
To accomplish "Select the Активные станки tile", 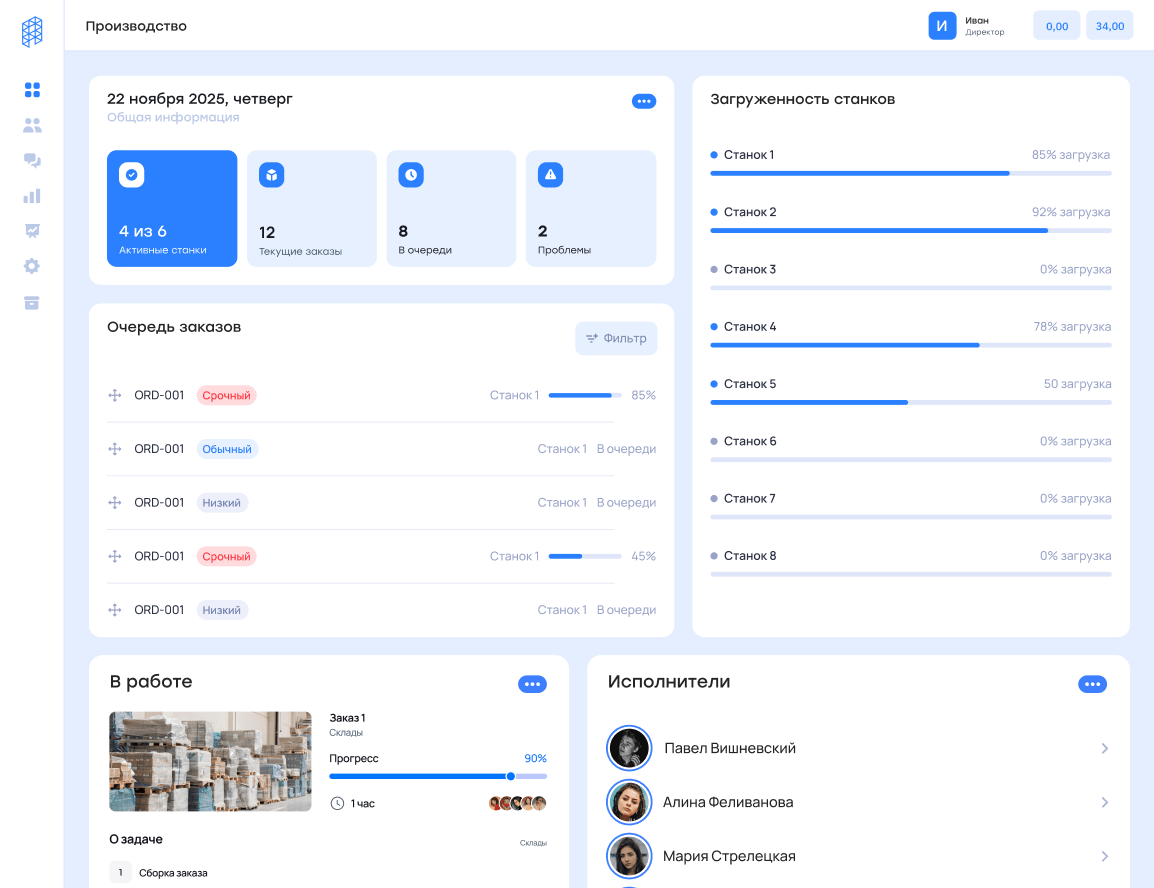I will [172, 209].
